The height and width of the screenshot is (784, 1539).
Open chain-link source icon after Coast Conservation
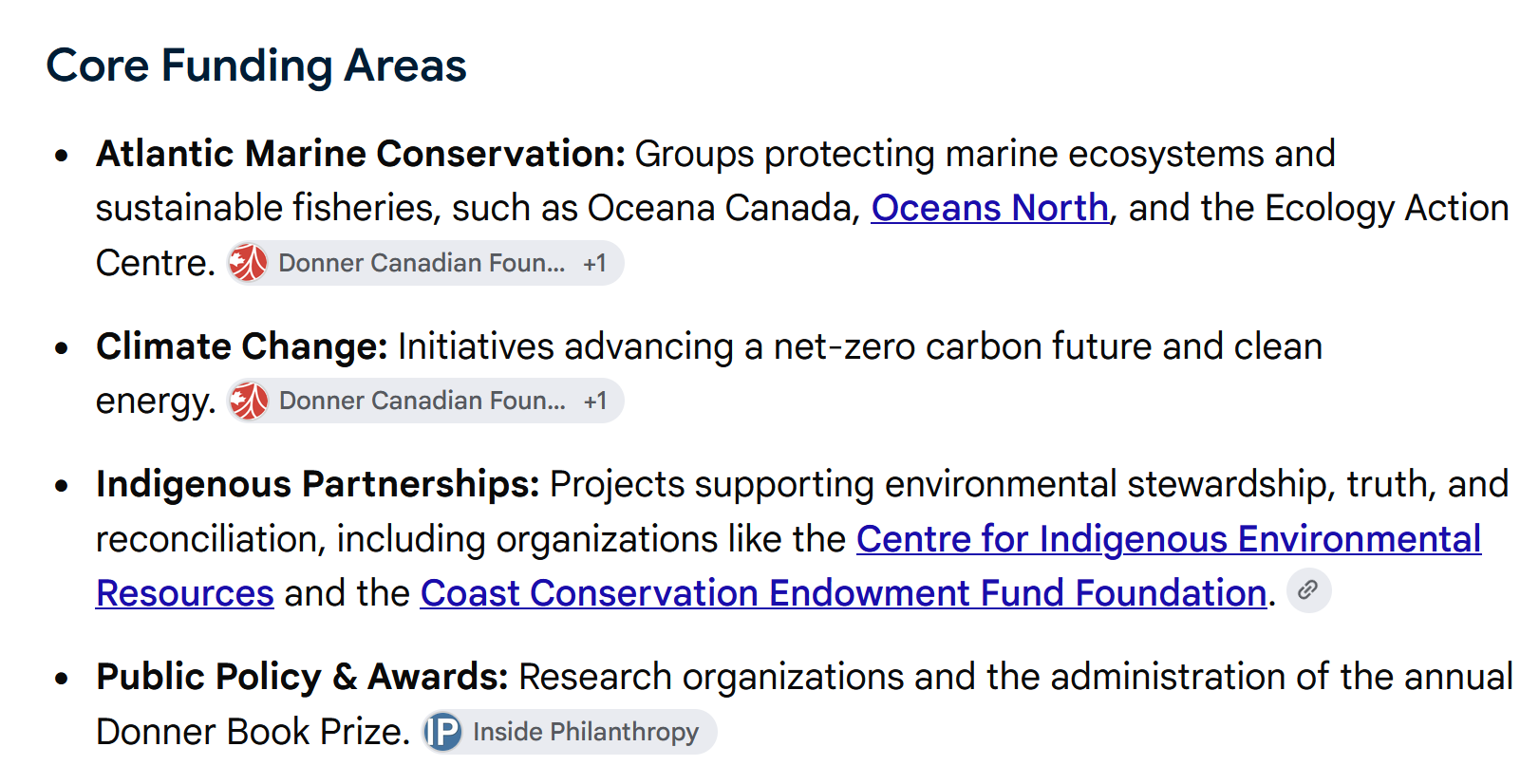click(1308, 590)
